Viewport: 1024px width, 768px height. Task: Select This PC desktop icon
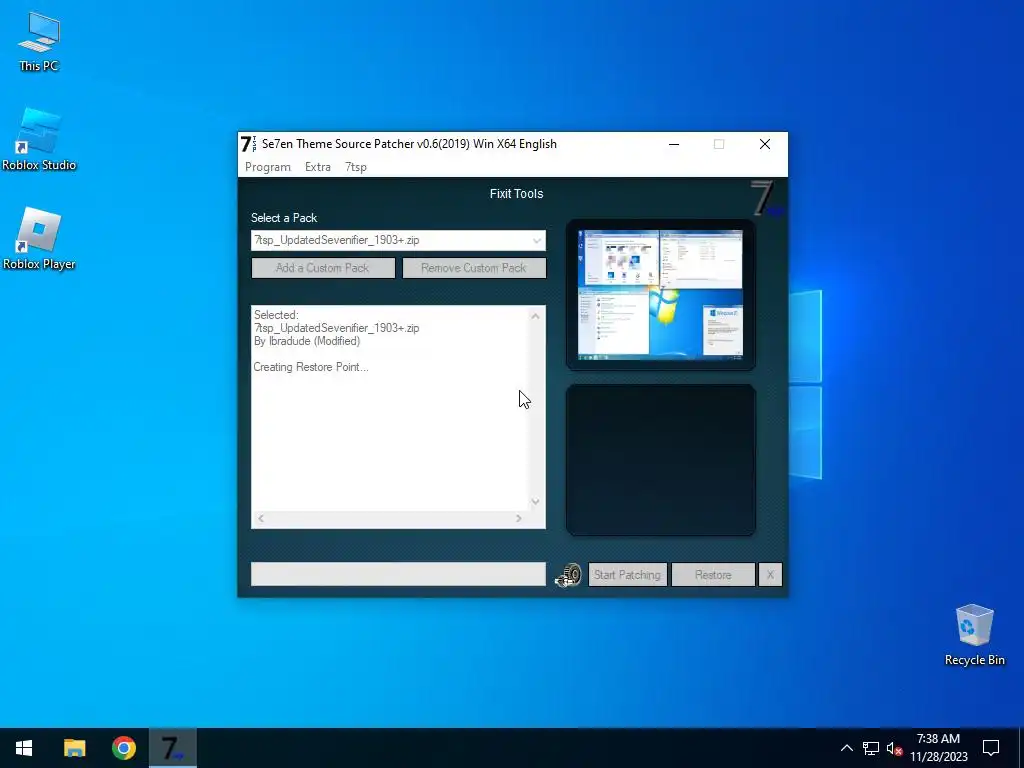point(39,40)
